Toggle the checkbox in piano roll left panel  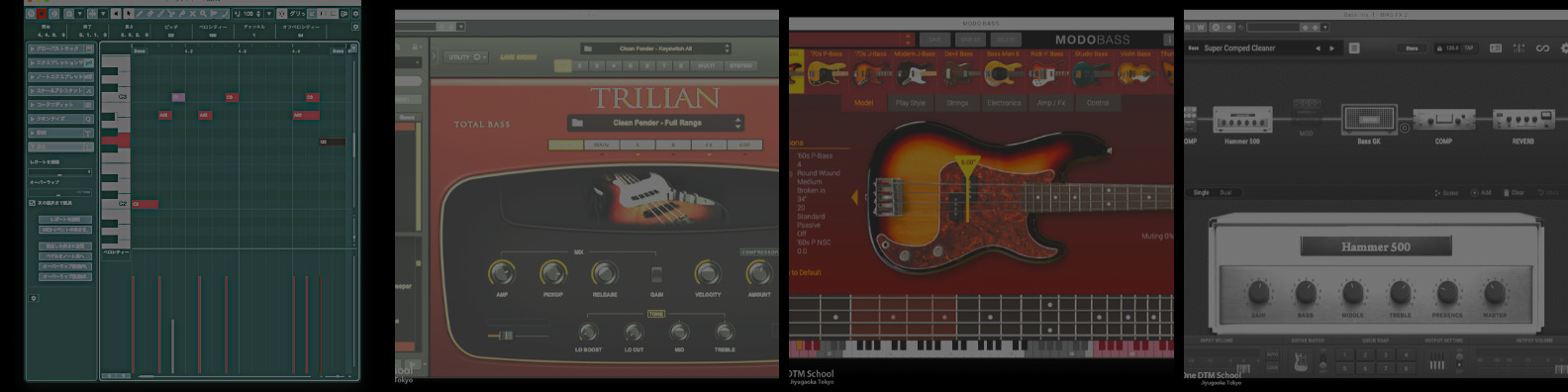[33, 203]
